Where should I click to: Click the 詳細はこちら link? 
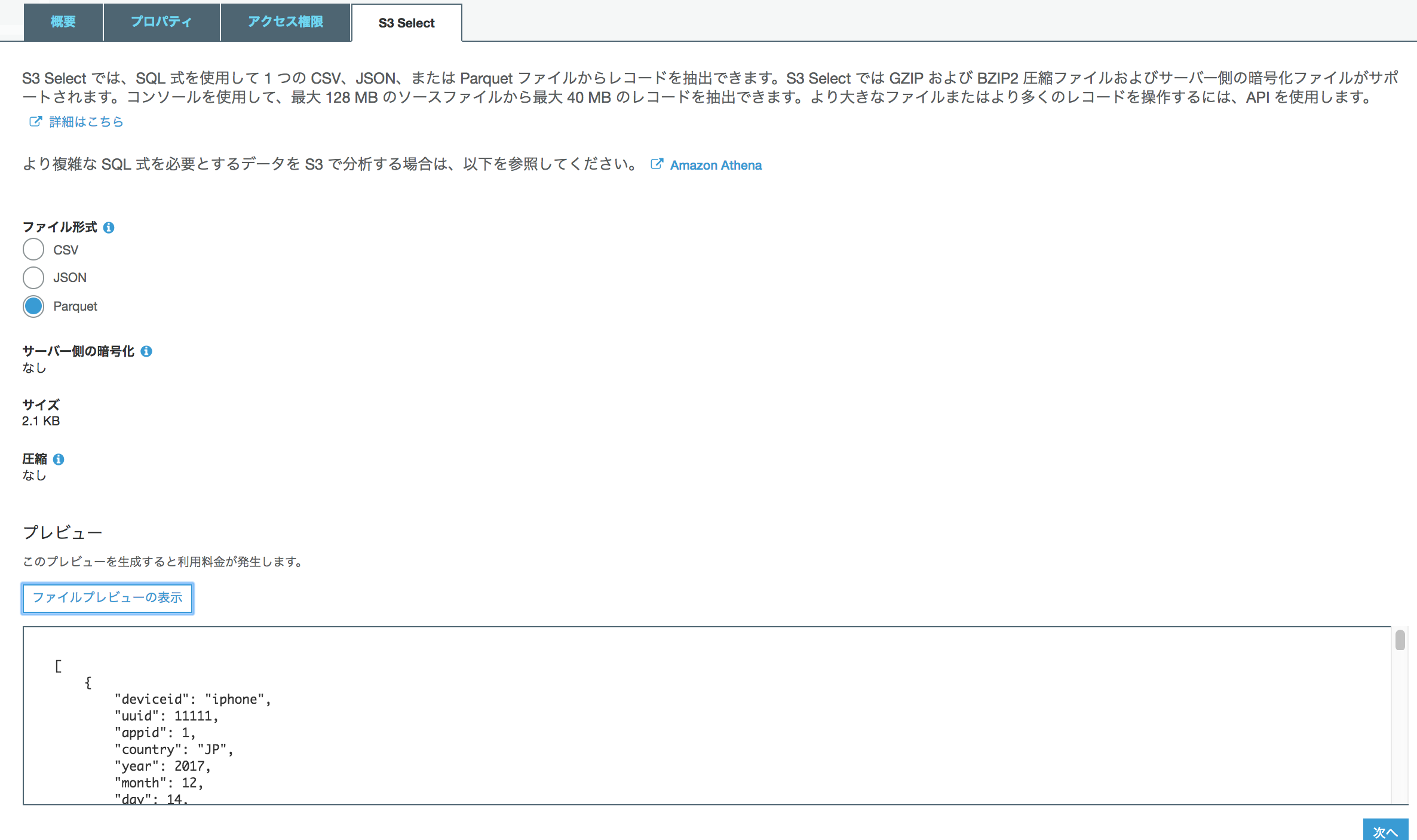(85, 121)
